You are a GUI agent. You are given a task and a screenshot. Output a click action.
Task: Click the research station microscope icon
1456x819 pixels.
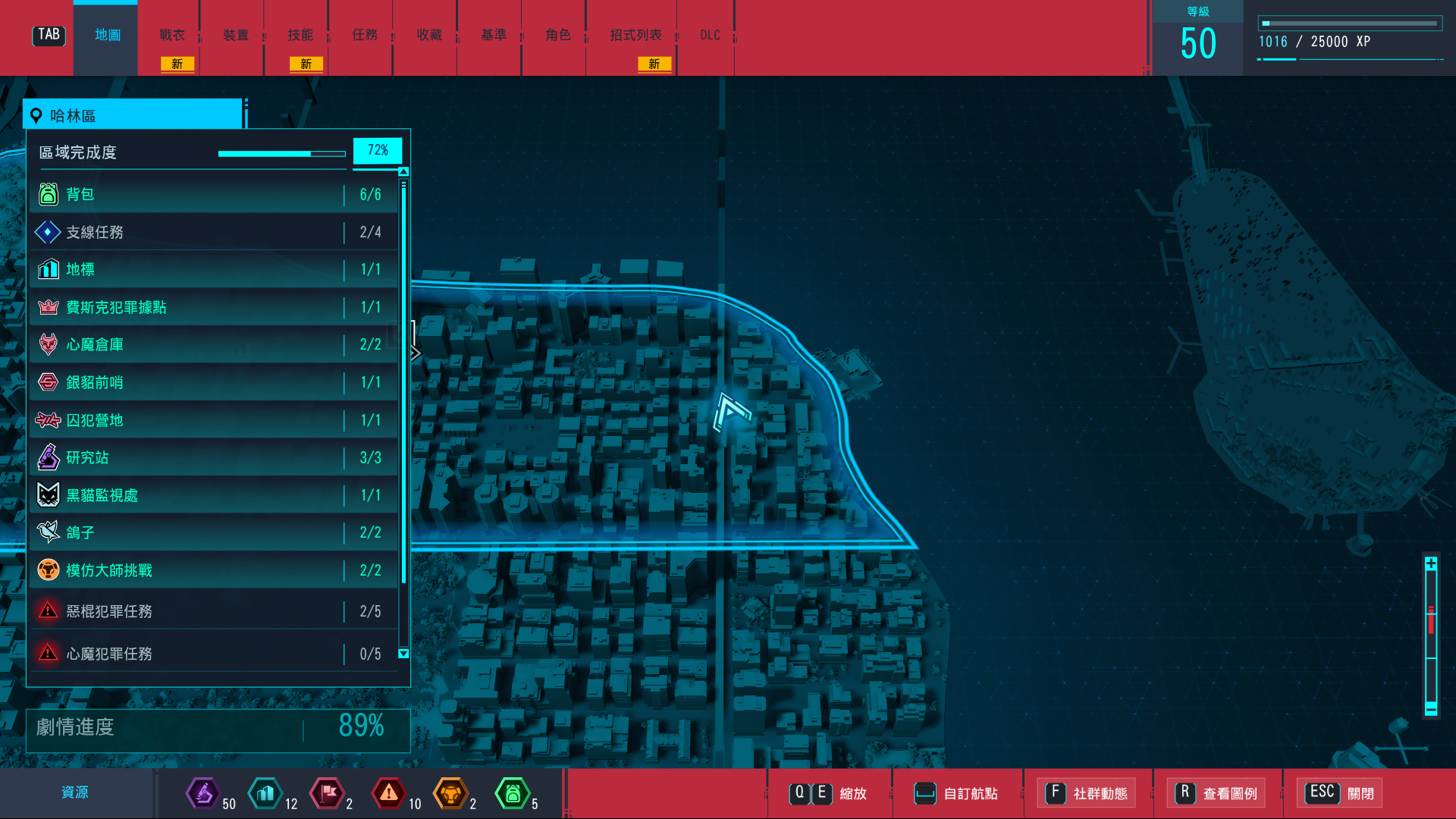click(49, 457)
